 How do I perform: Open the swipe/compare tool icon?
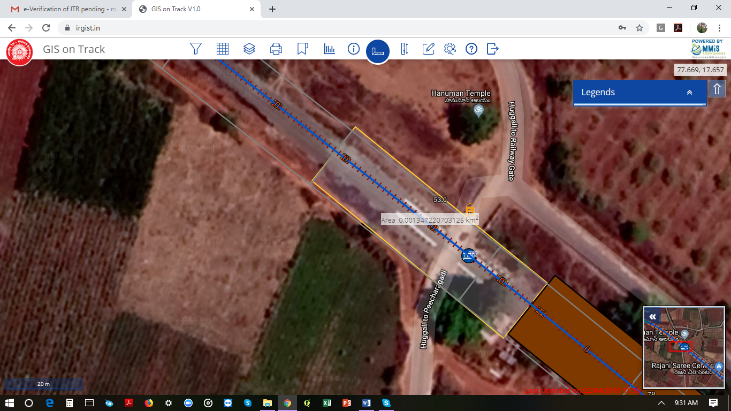click(404, 49)
